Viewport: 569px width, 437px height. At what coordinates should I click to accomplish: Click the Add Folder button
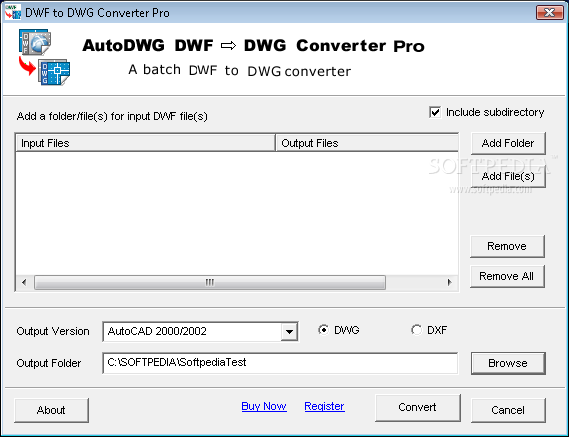[x=508, y=143]
